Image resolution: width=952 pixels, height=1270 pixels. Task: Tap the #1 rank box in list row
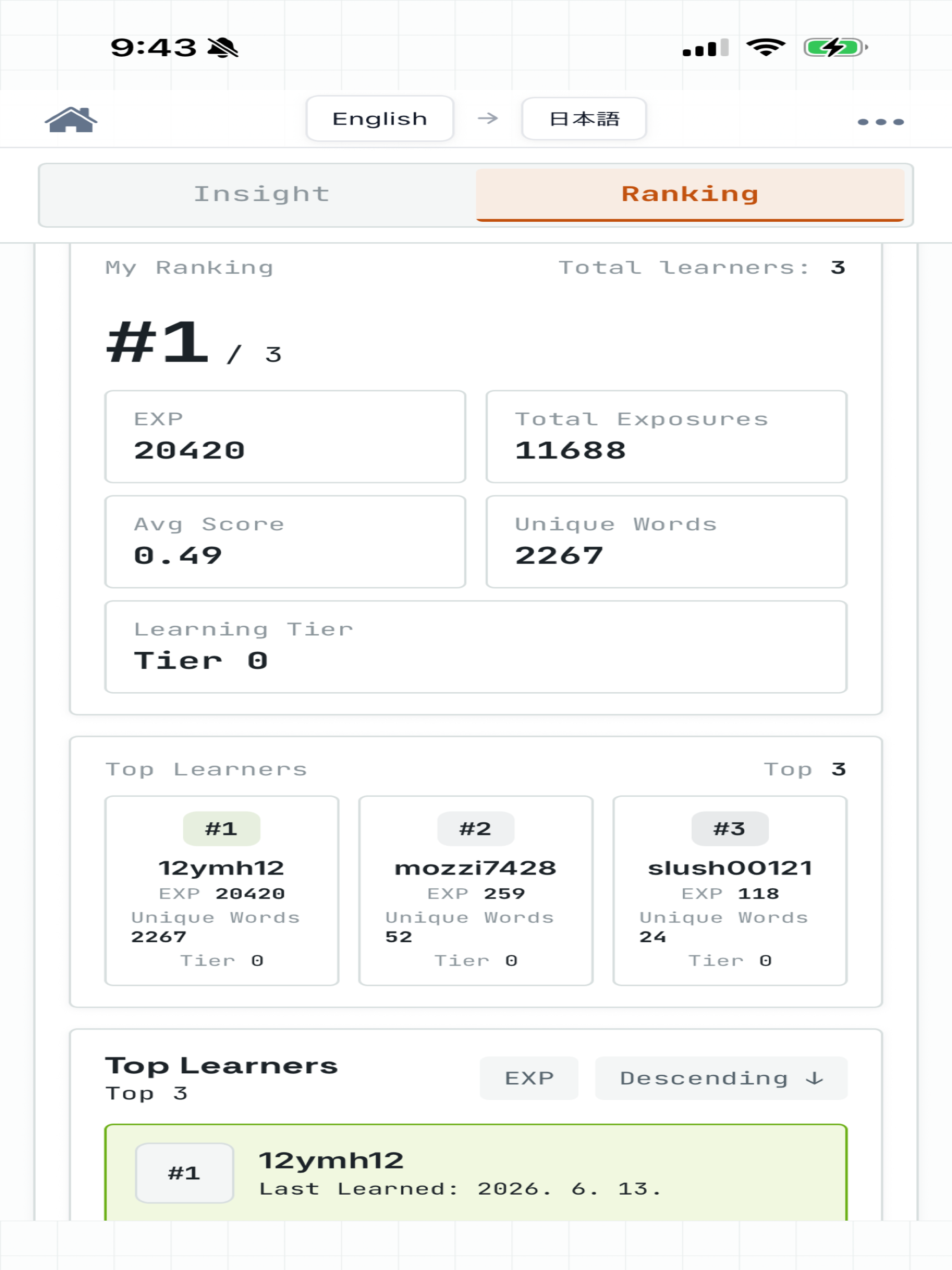tap(185, 1172)
